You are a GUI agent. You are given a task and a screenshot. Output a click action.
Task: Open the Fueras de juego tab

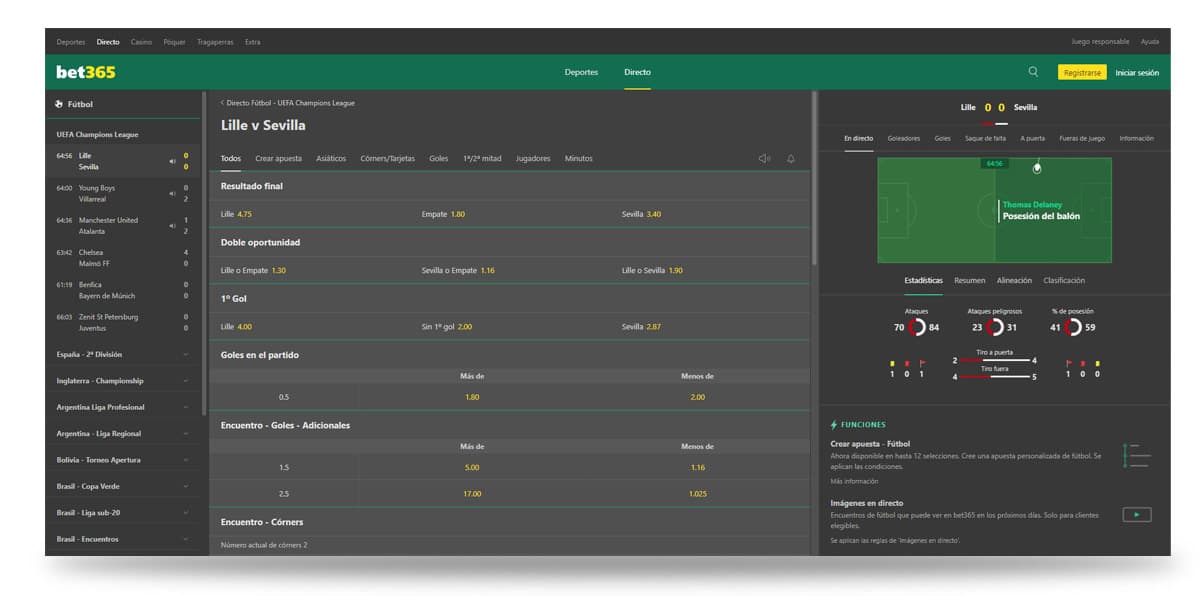click(x=1082, y=138)
